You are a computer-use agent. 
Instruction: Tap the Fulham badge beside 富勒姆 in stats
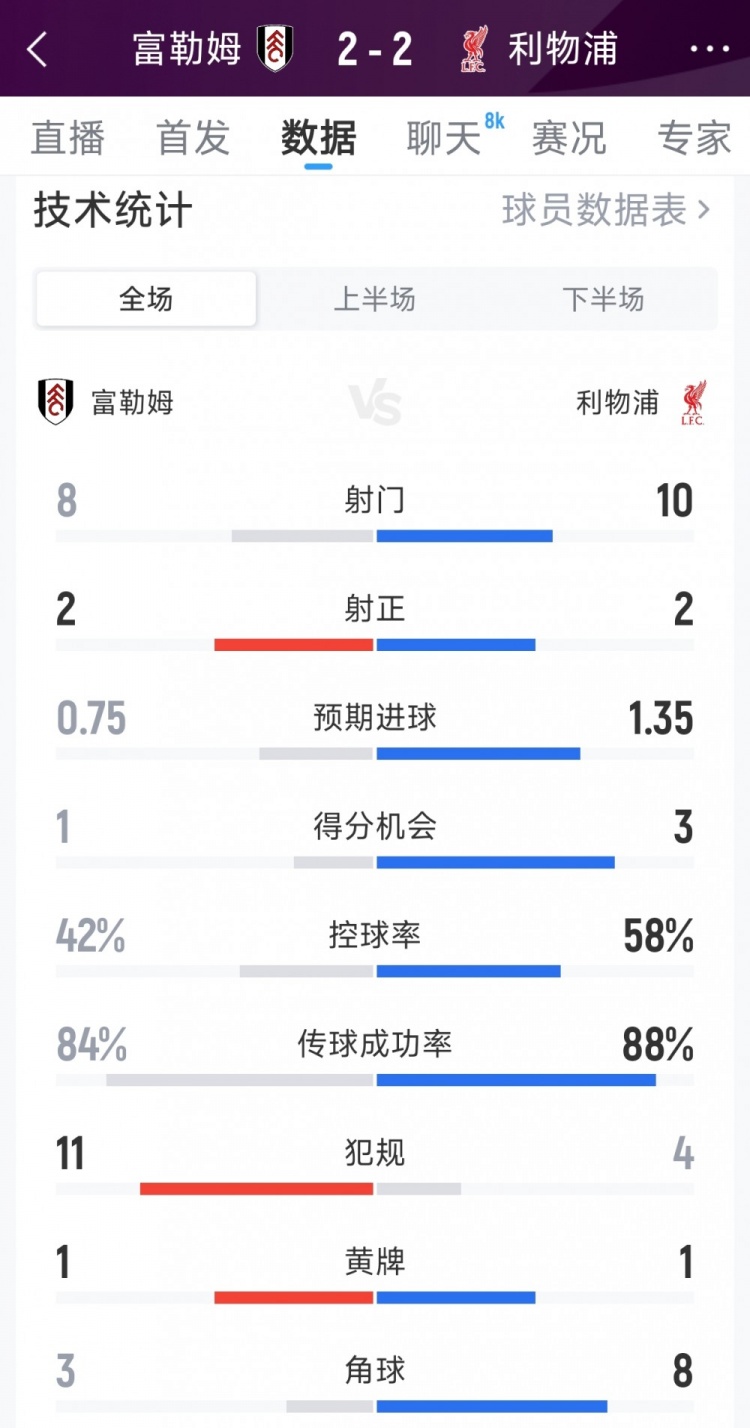pos(56,402)
